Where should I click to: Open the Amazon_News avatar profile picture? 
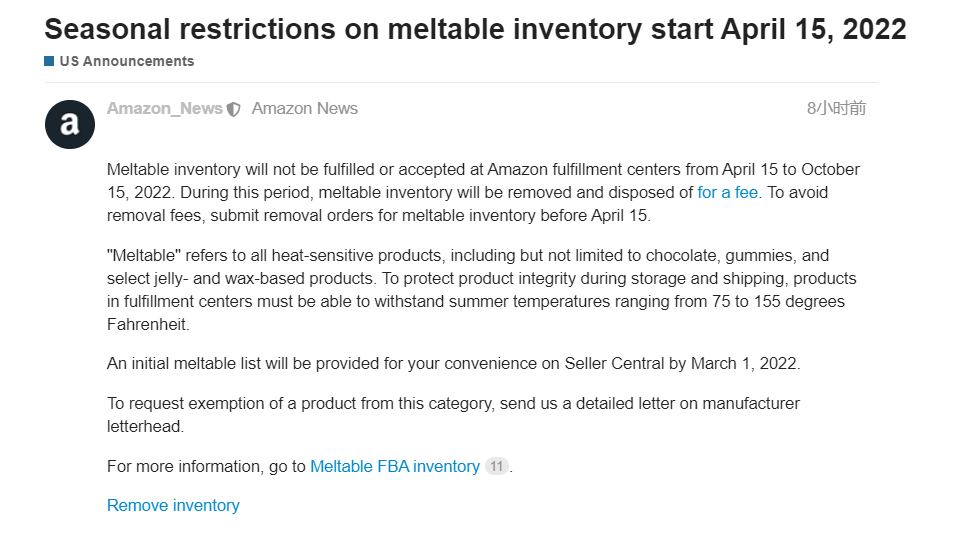coord(70,124)
